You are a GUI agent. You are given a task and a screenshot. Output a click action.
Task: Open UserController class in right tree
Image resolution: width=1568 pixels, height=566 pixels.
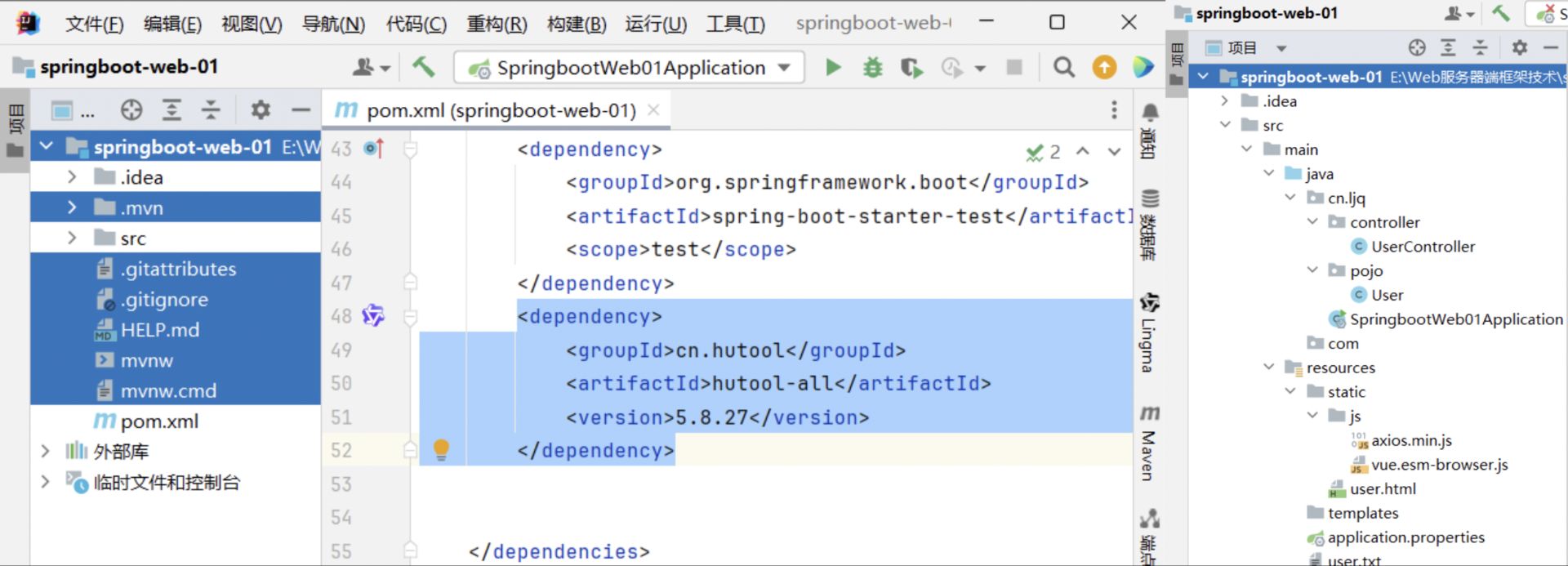coord(1414,246)
